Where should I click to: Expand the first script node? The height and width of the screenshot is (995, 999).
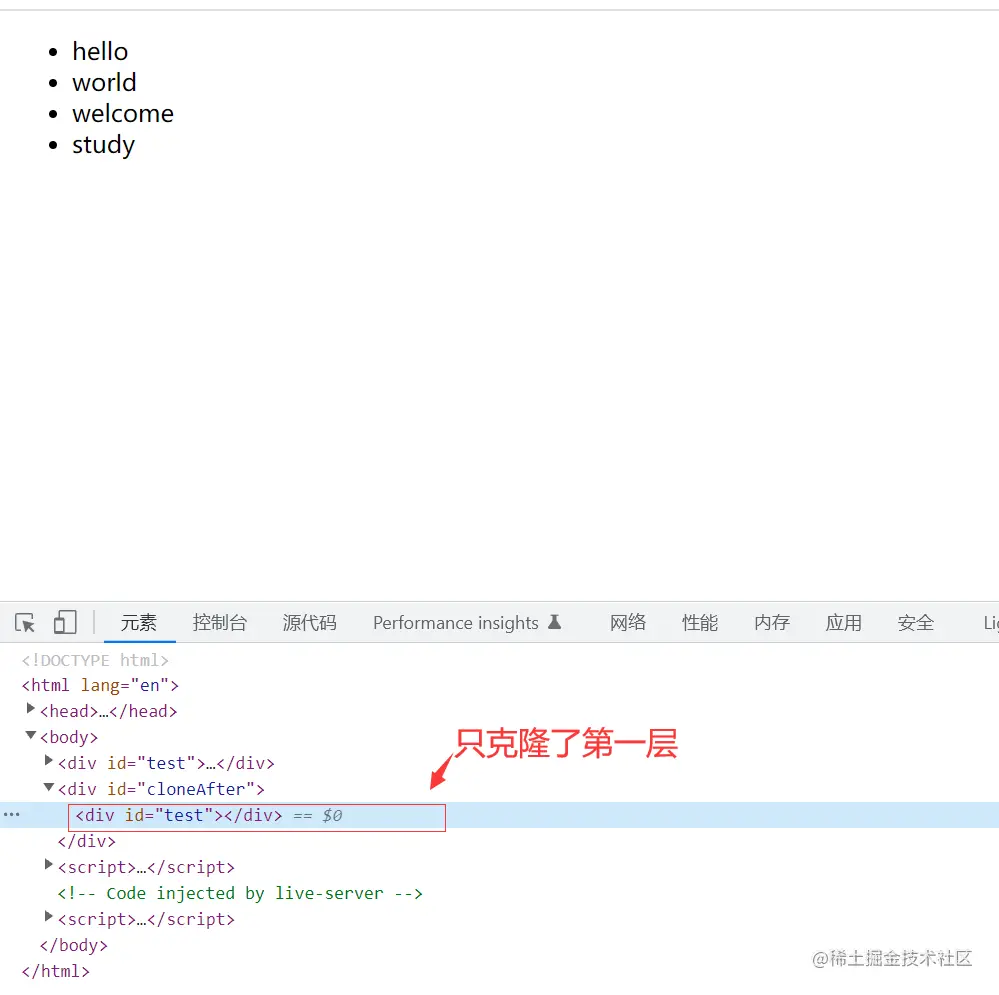[48, 864]
